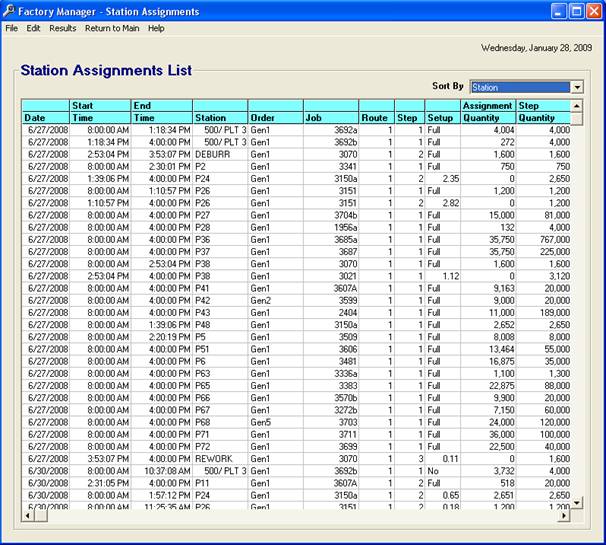Screen dimensions: 606x545
Task: Click job cell 3272b
Action: coord(331,410)
